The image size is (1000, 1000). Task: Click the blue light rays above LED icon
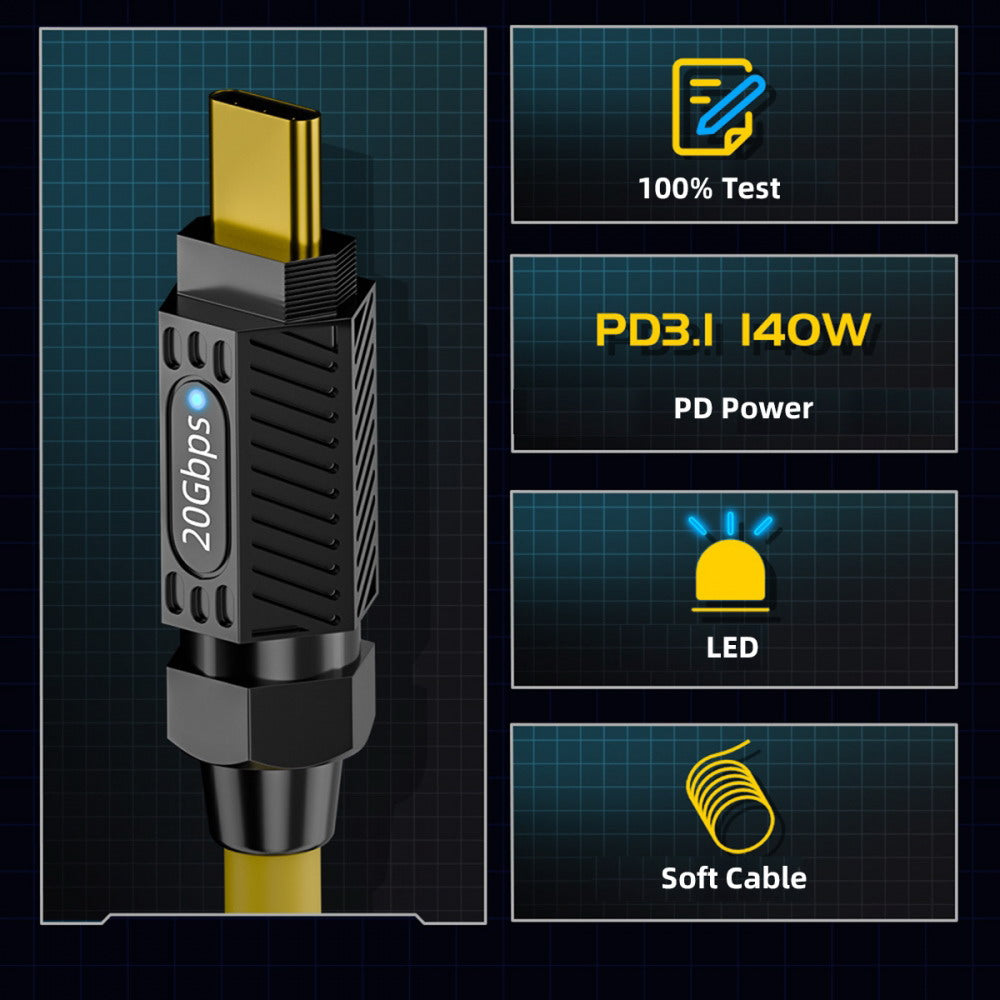click(x=730, y=524)
